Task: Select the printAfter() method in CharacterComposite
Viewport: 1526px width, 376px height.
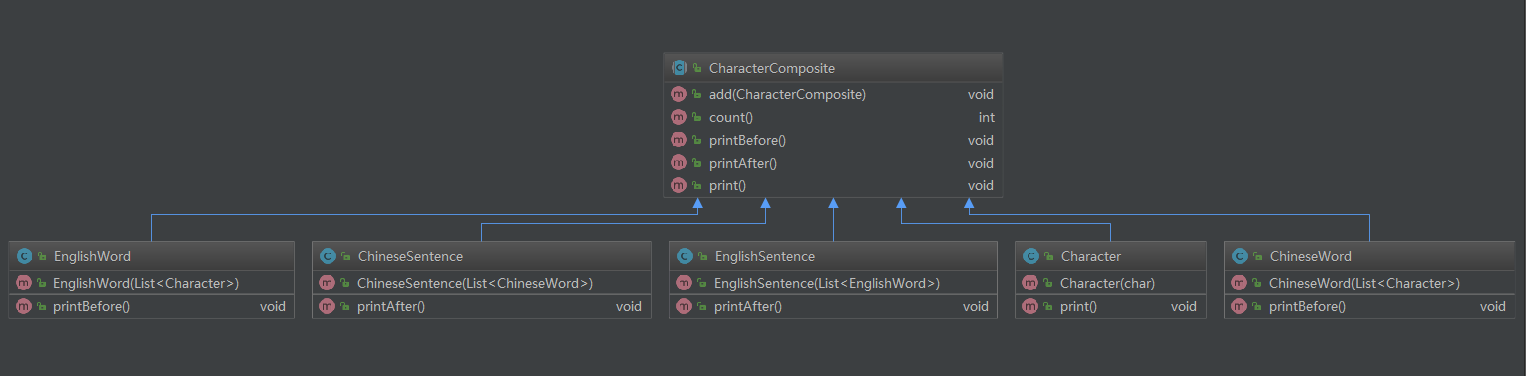Action: point(833,163)
